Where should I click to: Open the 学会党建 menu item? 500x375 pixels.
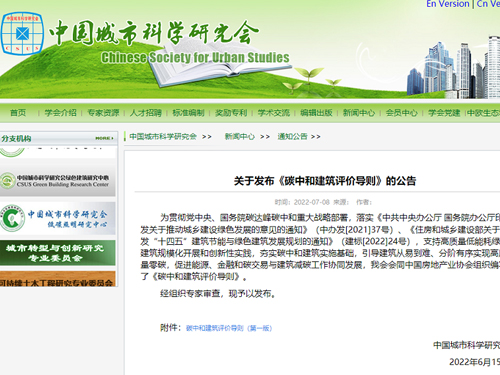[x=444, y=113]
